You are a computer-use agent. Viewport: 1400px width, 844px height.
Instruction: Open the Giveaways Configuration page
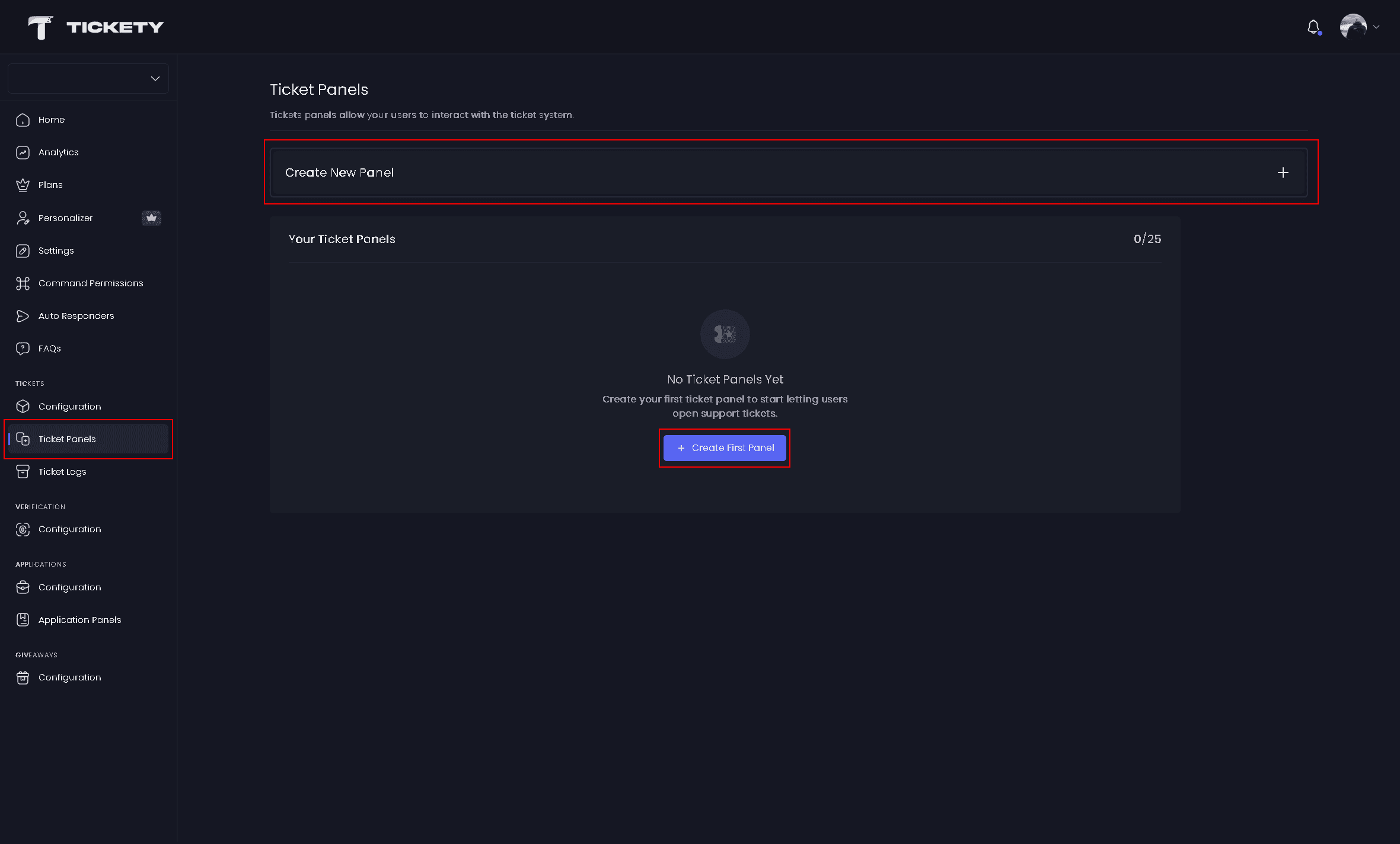point(69,677)
